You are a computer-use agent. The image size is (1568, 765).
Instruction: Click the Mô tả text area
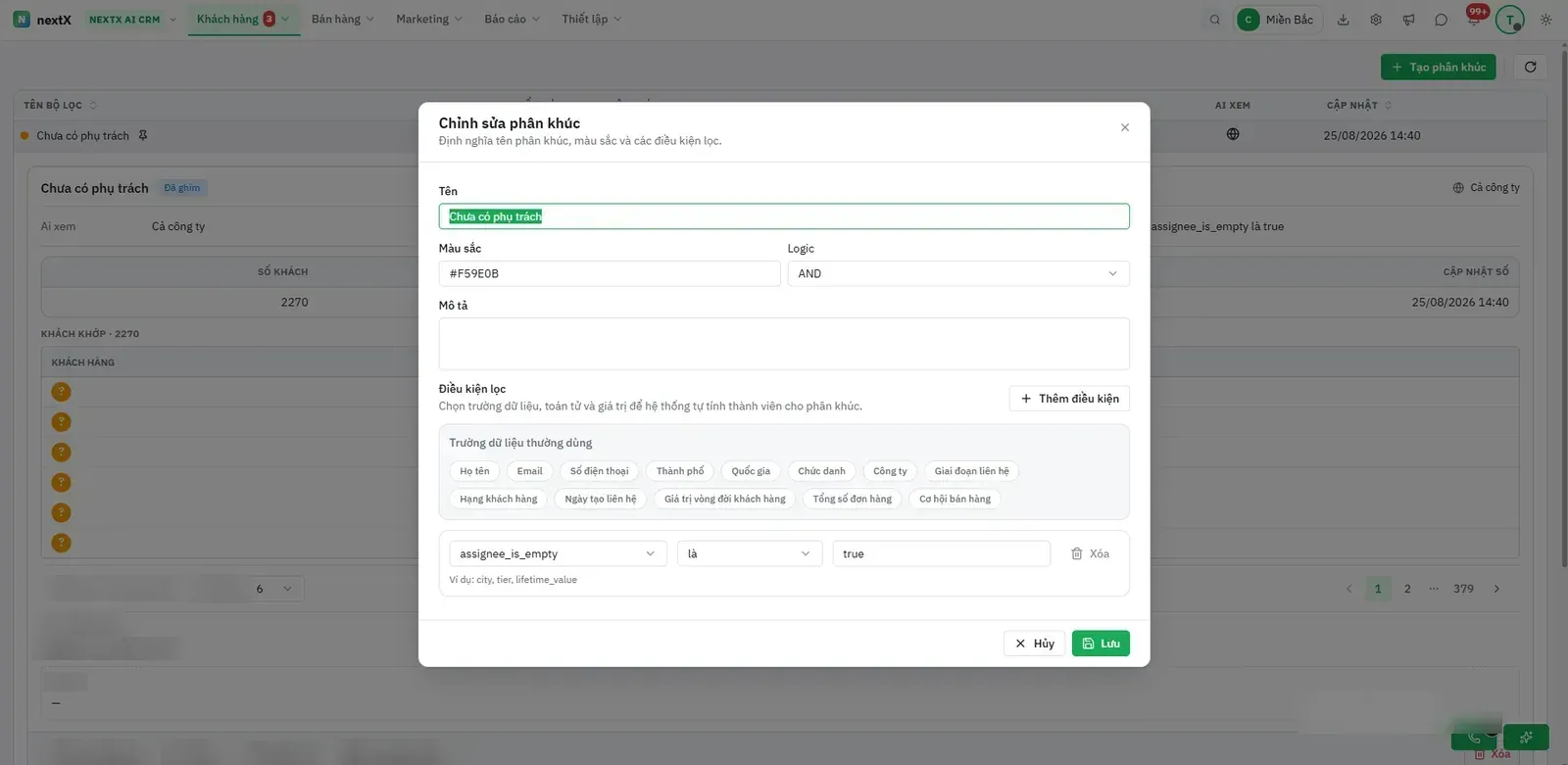point(784,344)
